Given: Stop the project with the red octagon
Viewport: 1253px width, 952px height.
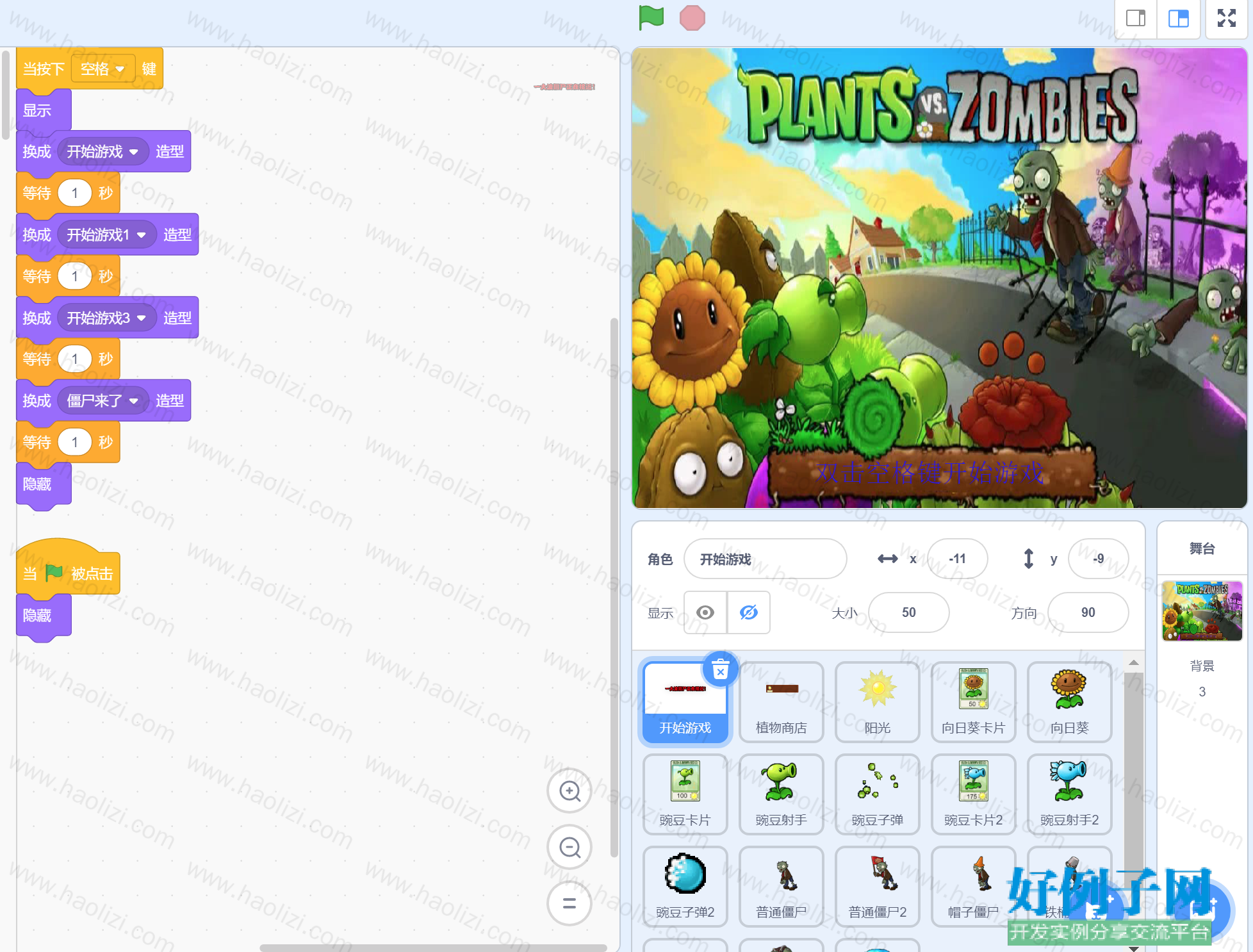Looking at the screenshot, I should pyautogui.click(x=692, y=18).
